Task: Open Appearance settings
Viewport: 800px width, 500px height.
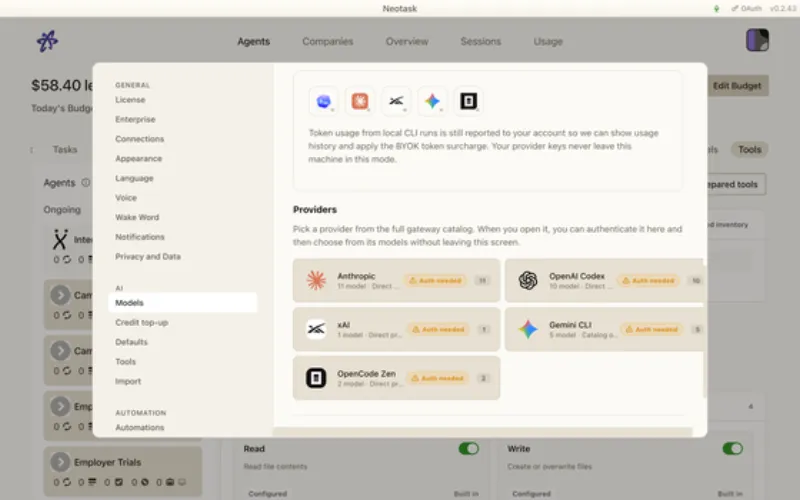Action: (138, 159)
